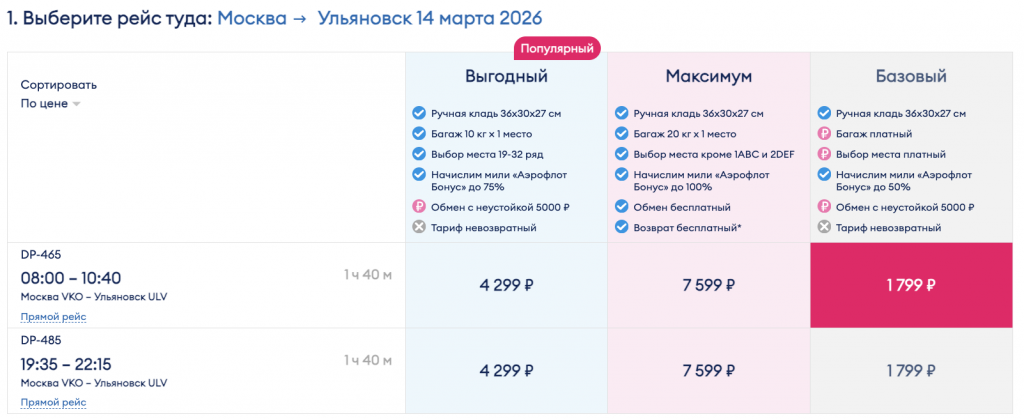Click checkmark icon beside 'Багаж 20 кг x 1 место'

[x=622, y=133]
